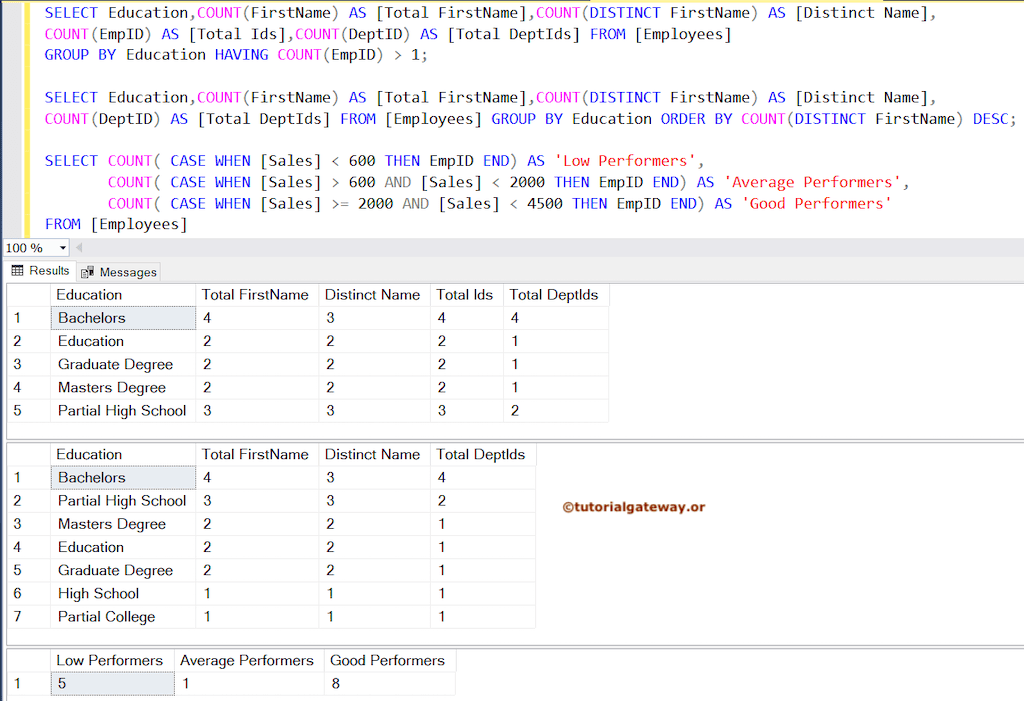Select the Results tab

click(x=42, y=271)
